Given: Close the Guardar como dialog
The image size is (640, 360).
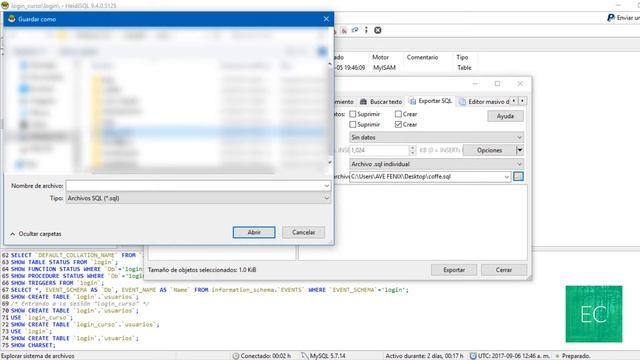Looking at the screenshot, I should coord(326,19).
